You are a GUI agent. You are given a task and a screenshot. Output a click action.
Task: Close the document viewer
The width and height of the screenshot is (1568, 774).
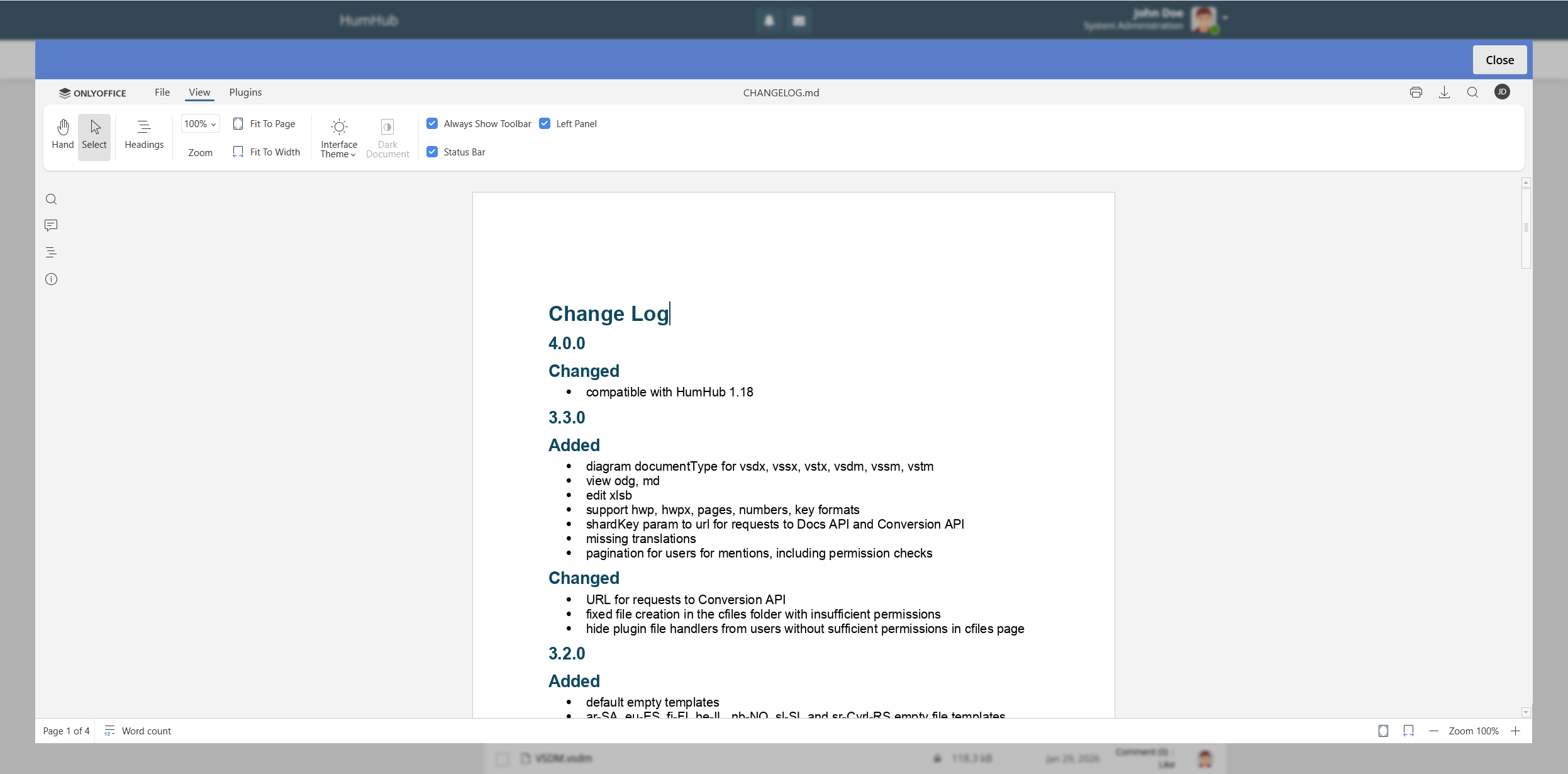tap(1499, 59)
